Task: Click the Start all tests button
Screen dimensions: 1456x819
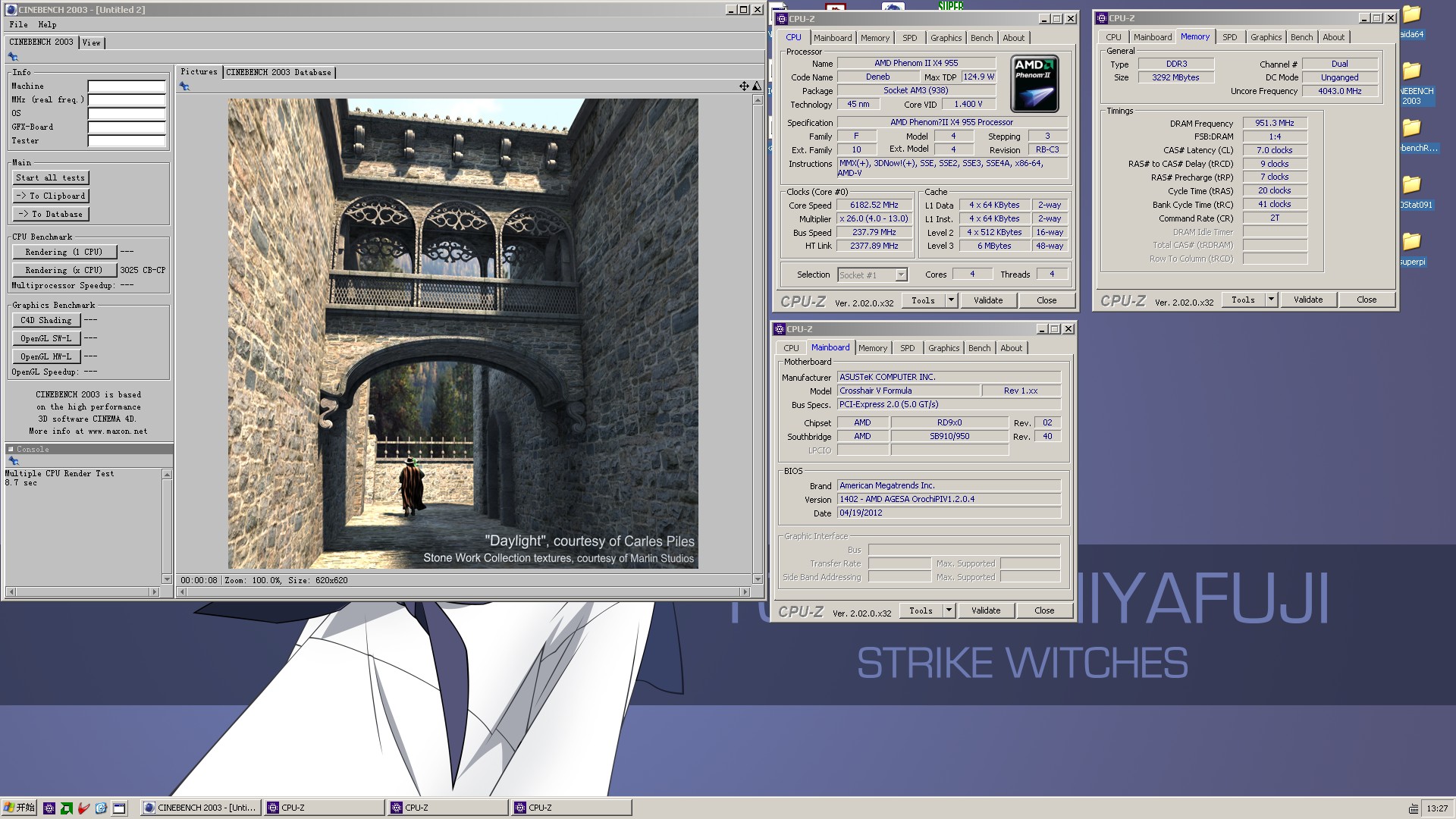Action: (51, 177)
